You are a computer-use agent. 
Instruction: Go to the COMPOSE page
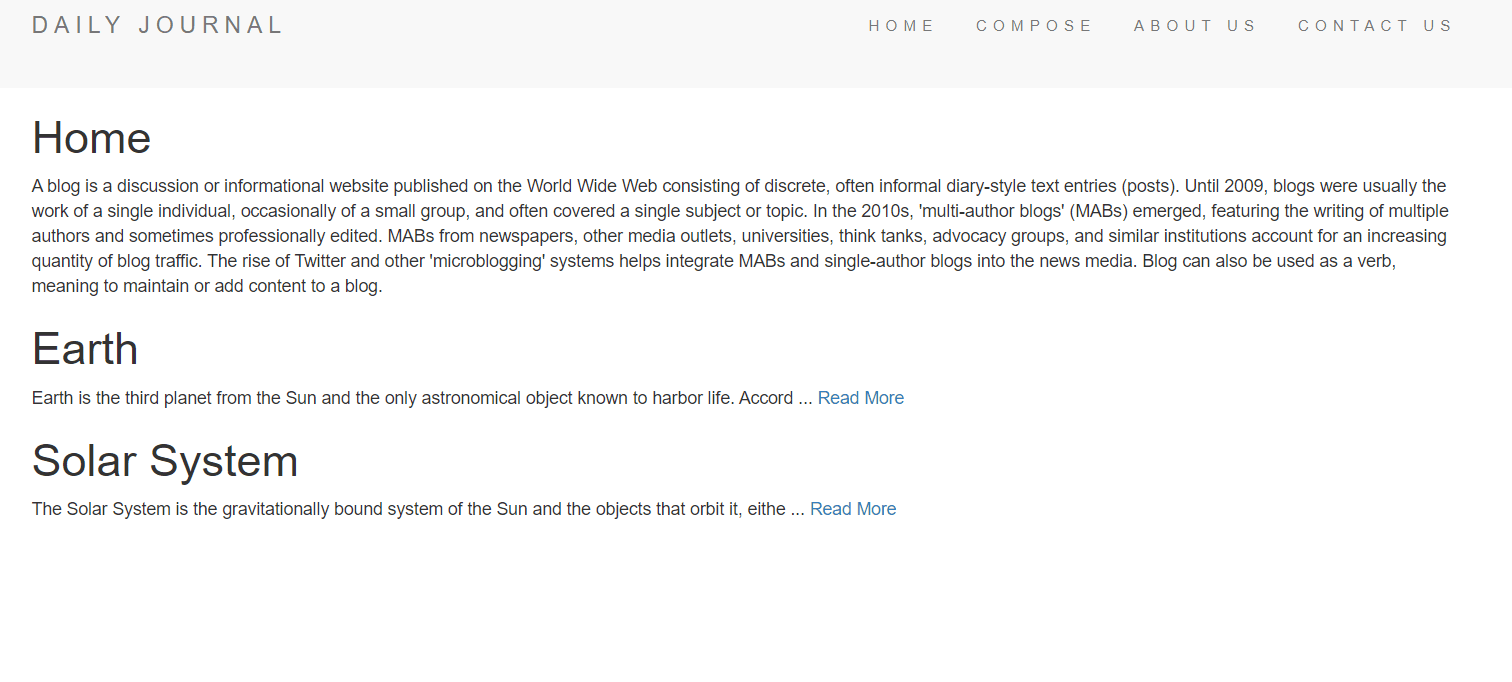tap(1034, 26)
